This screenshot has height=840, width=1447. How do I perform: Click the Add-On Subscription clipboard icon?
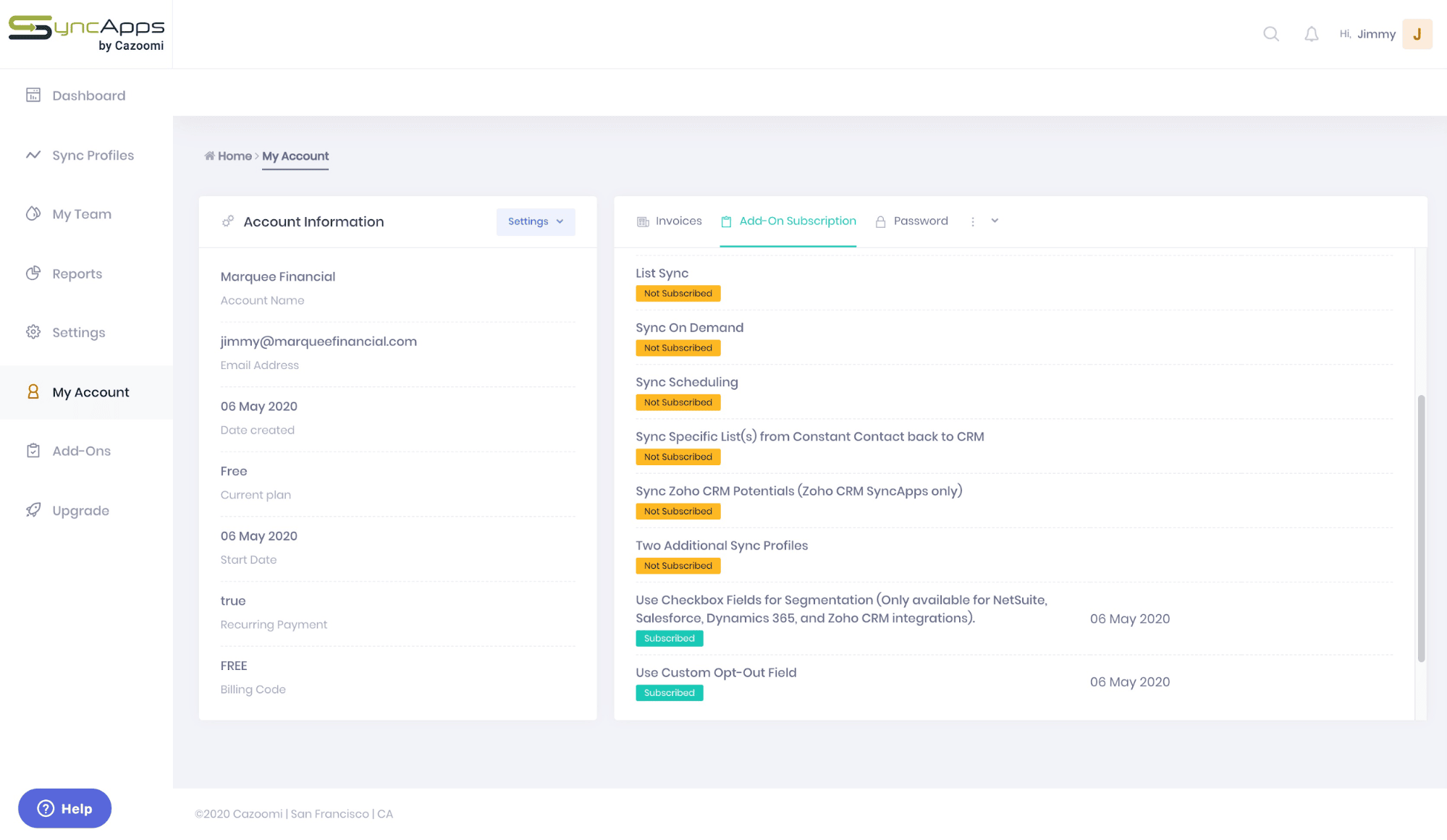[726, 221]
